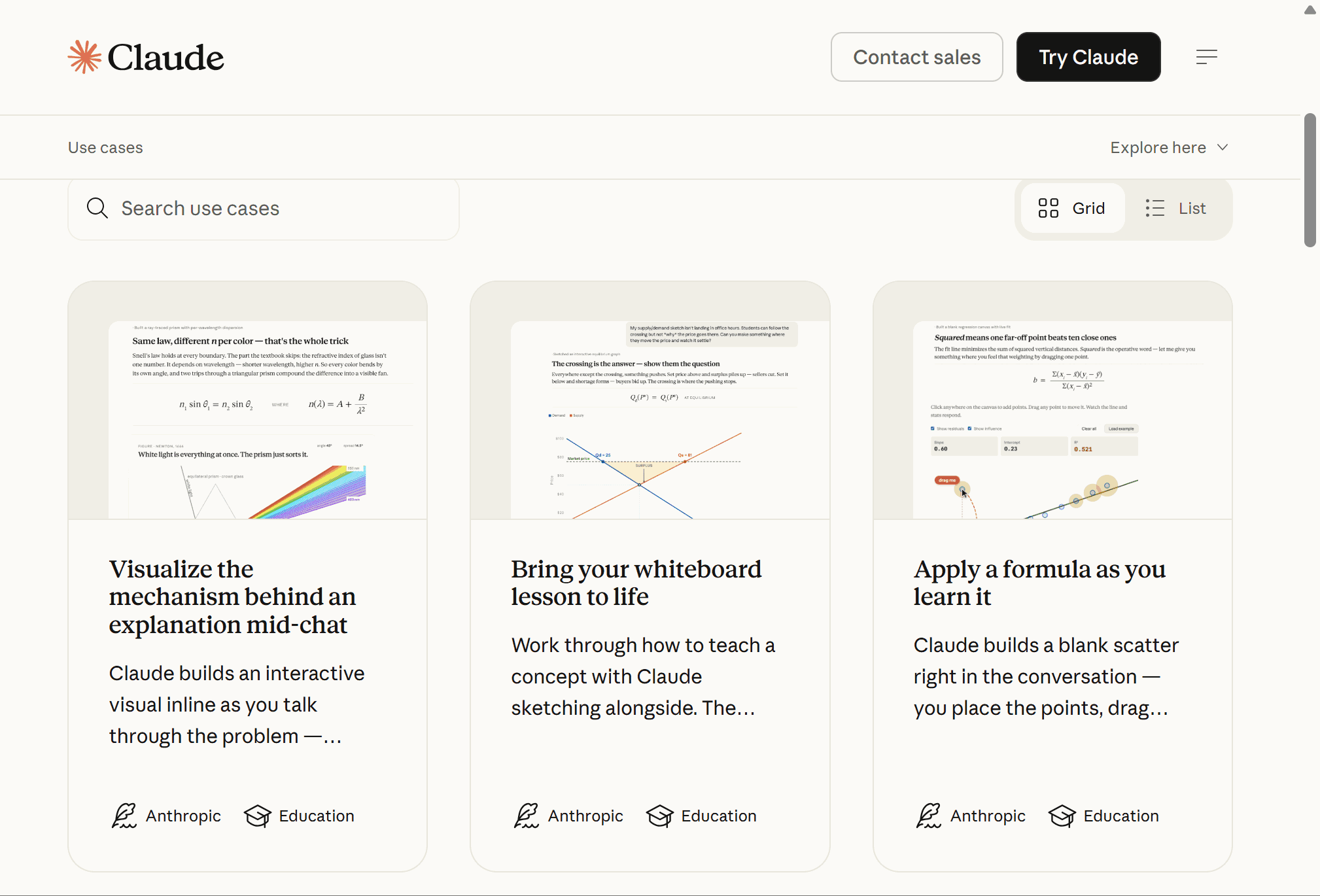Open 'Bring your whiteboard lesson to life' title
The image size is (1320, 896).
636,583
